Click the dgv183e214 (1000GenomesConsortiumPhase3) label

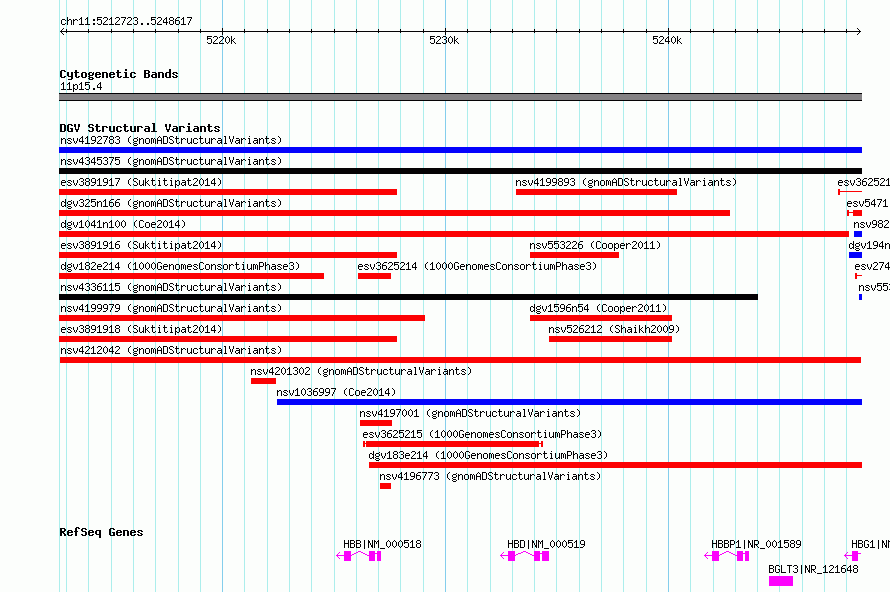pyautogui.click(x=488, y=455)
